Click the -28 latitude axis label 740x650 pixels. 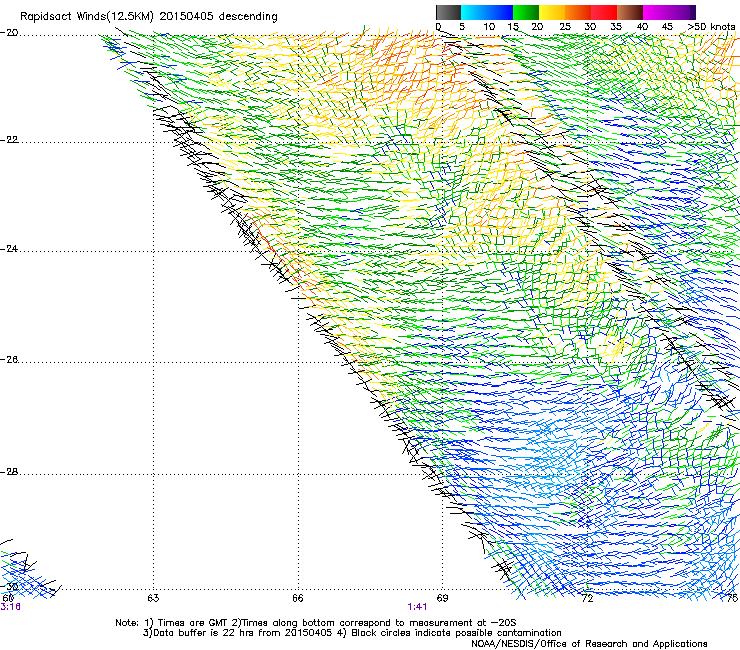click(x=9, y=472)
